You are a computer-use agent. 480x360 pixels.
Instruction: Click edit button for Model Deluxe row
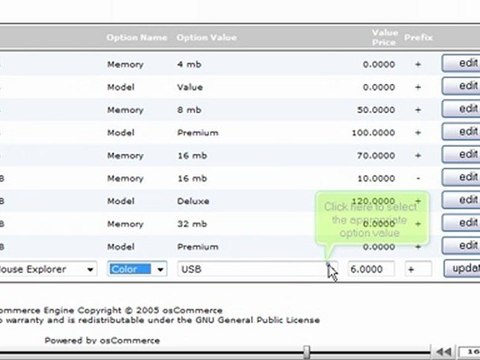pos(461,200)
